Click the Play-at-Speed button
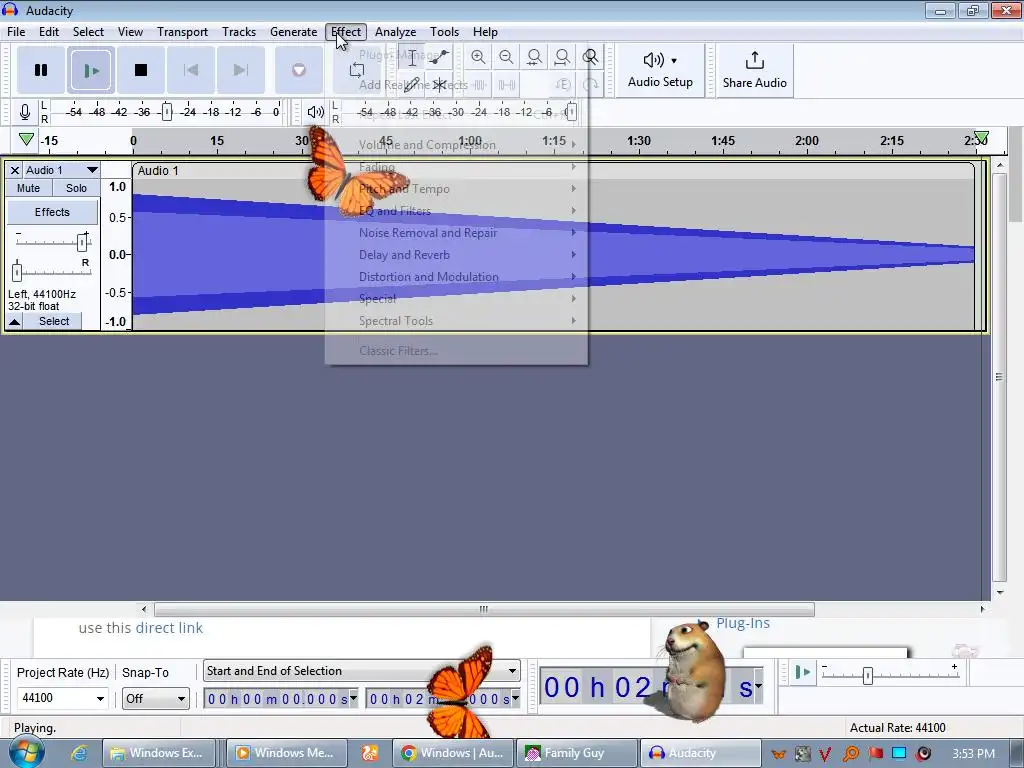This screenshot has width=1024, height=768. pos(803,673)
